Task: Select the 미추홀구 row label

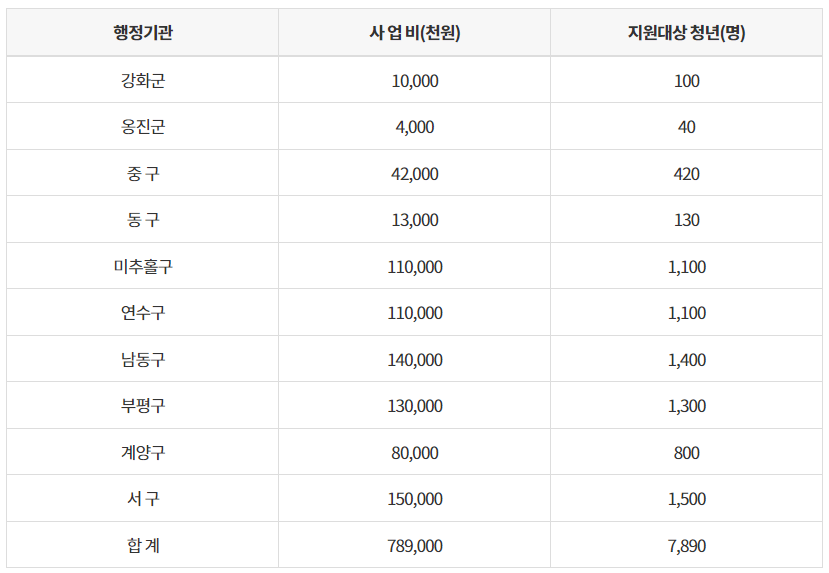Action: point(143,266)
